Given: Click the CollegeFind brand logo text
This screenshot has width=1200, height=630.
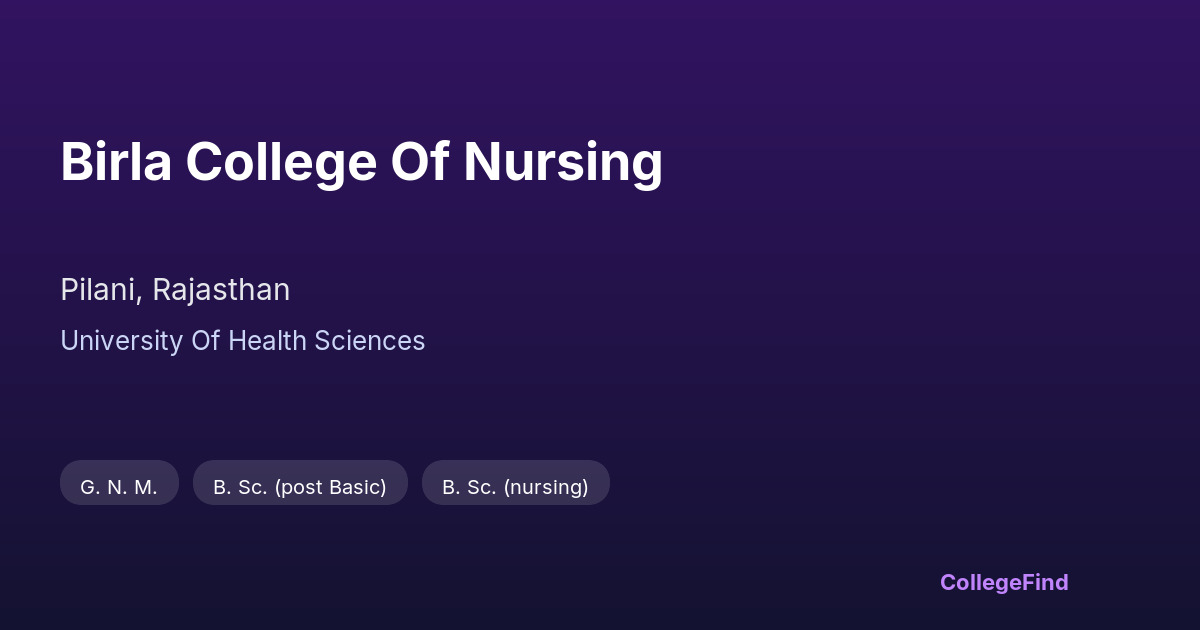Looking at the screenshot, I should tap(1003, 582).
